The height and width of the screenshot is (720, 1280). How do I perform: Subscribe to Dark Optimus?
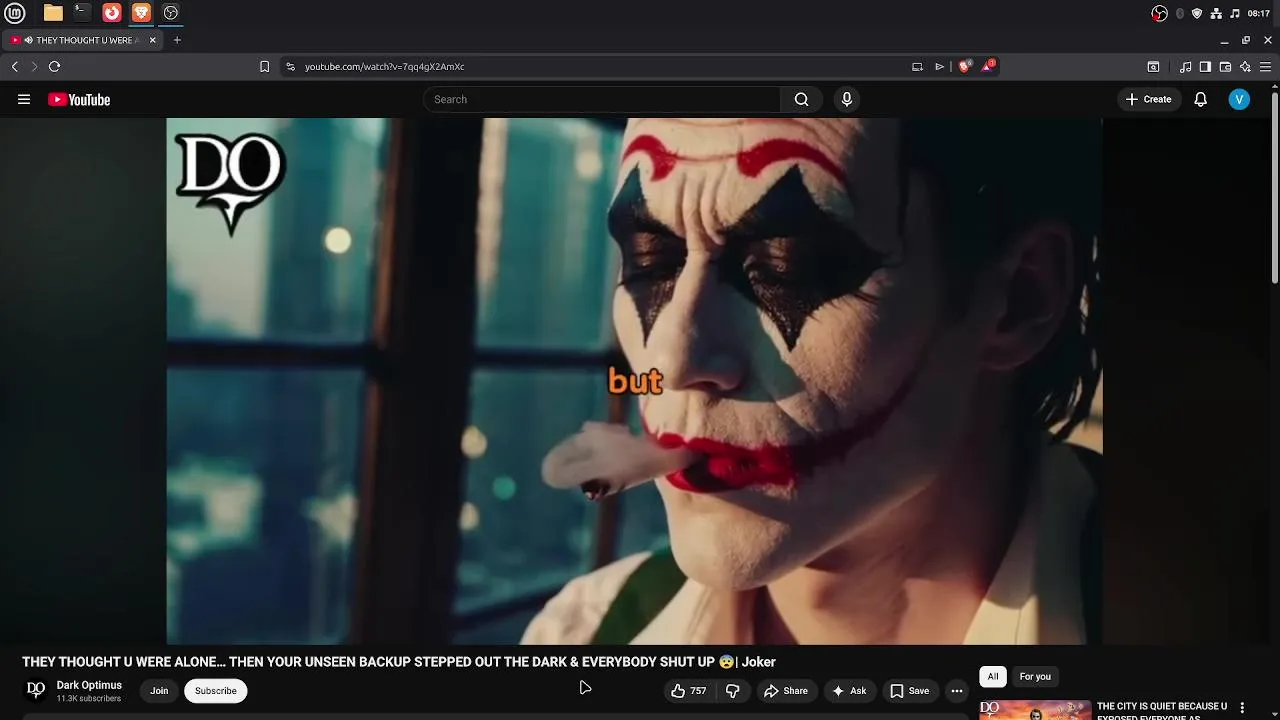(216, 691)
